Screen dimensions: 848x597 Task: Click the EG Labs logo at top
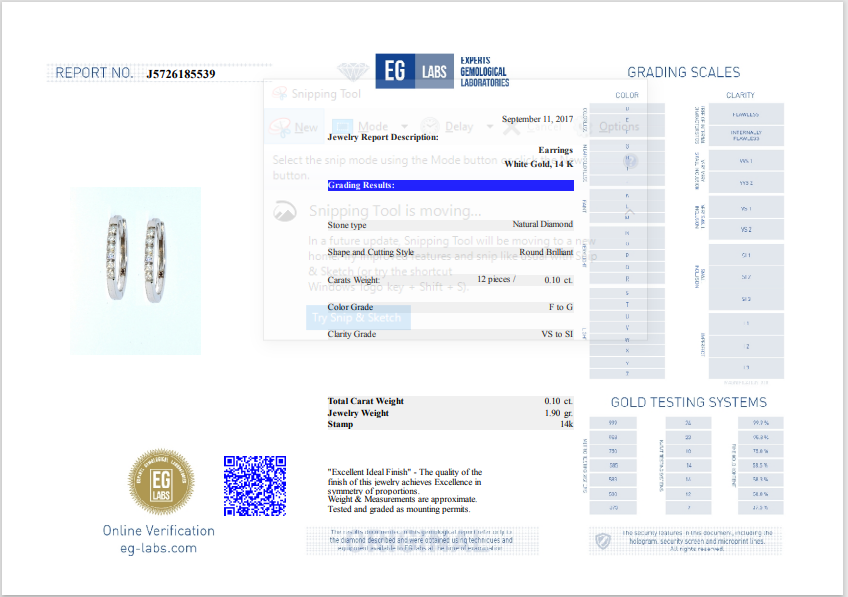click(414, 71)
